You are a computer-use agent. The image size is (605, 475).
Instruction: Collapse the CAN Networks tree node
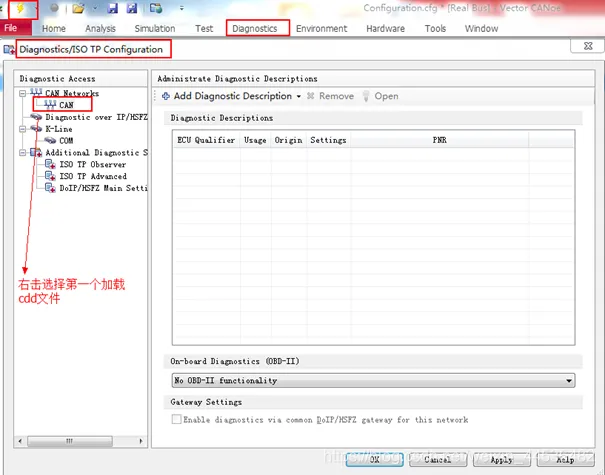(x=23, y=93)
